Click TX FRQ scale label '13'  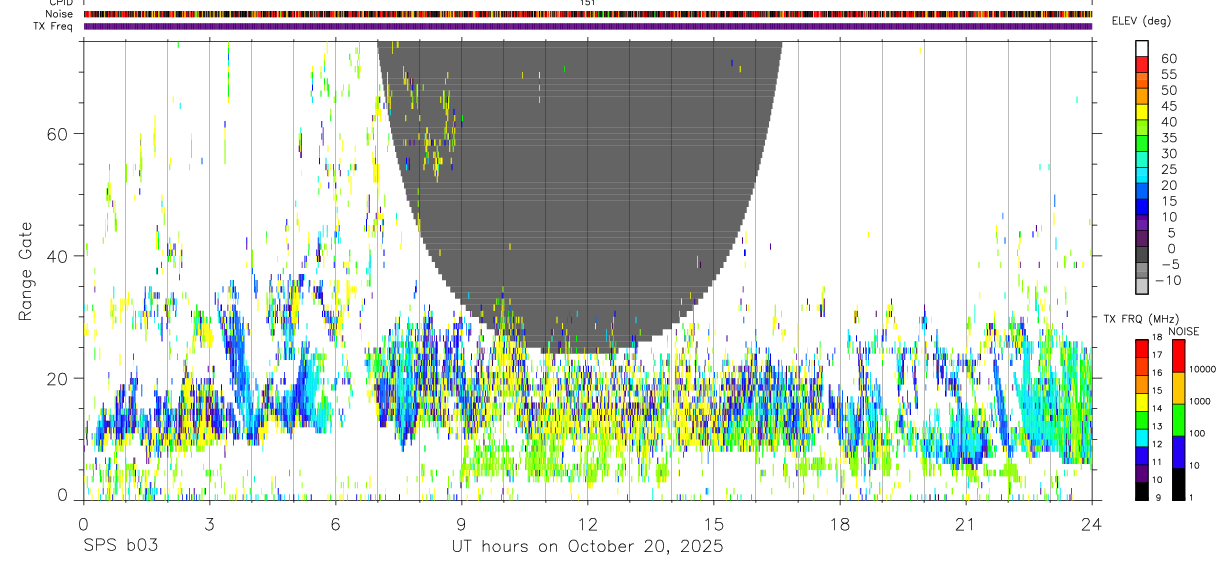click(1156, 426)
